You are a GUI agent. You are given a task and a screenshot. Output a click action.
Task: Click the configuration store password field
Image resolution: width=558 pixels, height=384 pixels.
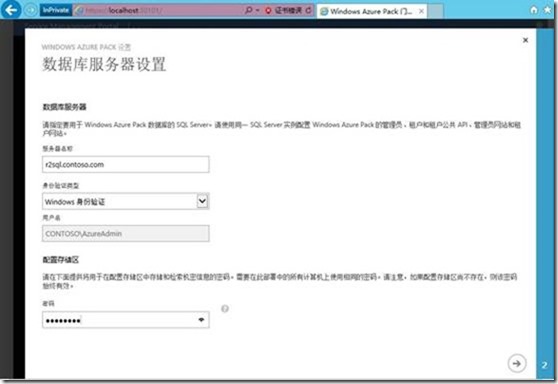tap(126, 320)
